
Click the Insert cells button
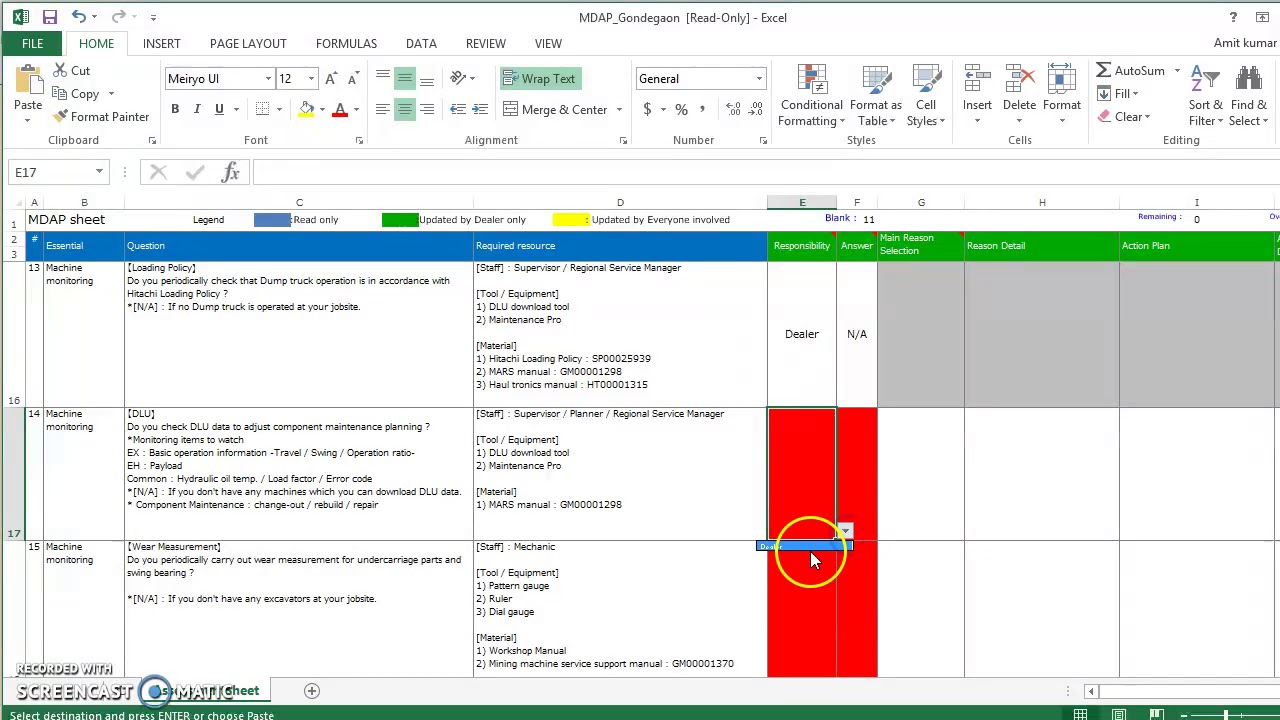point(977,96)
